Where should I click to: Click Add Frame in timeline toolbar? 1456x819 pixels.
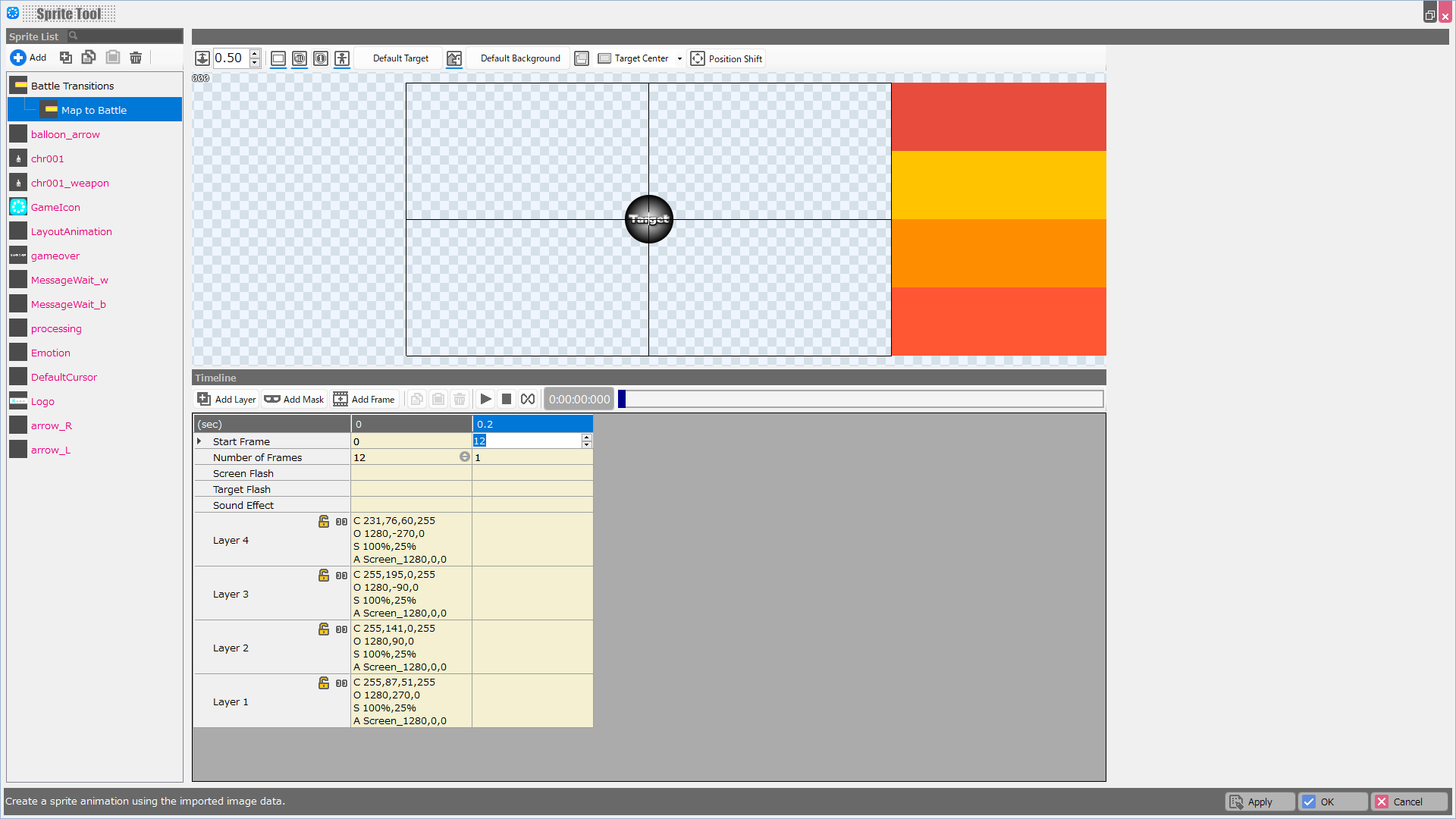click(x=365, y=400)
